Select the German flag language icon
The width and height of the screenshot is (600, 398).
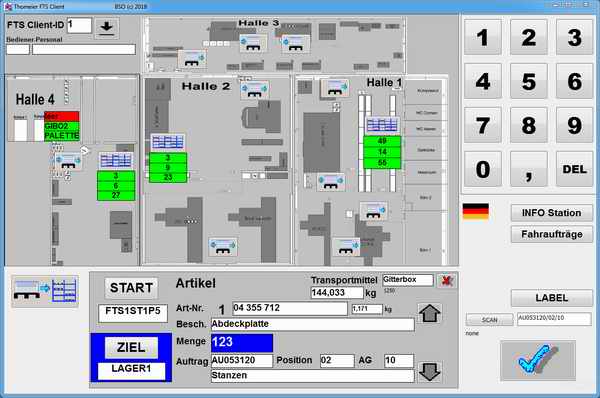coord(476,211)
